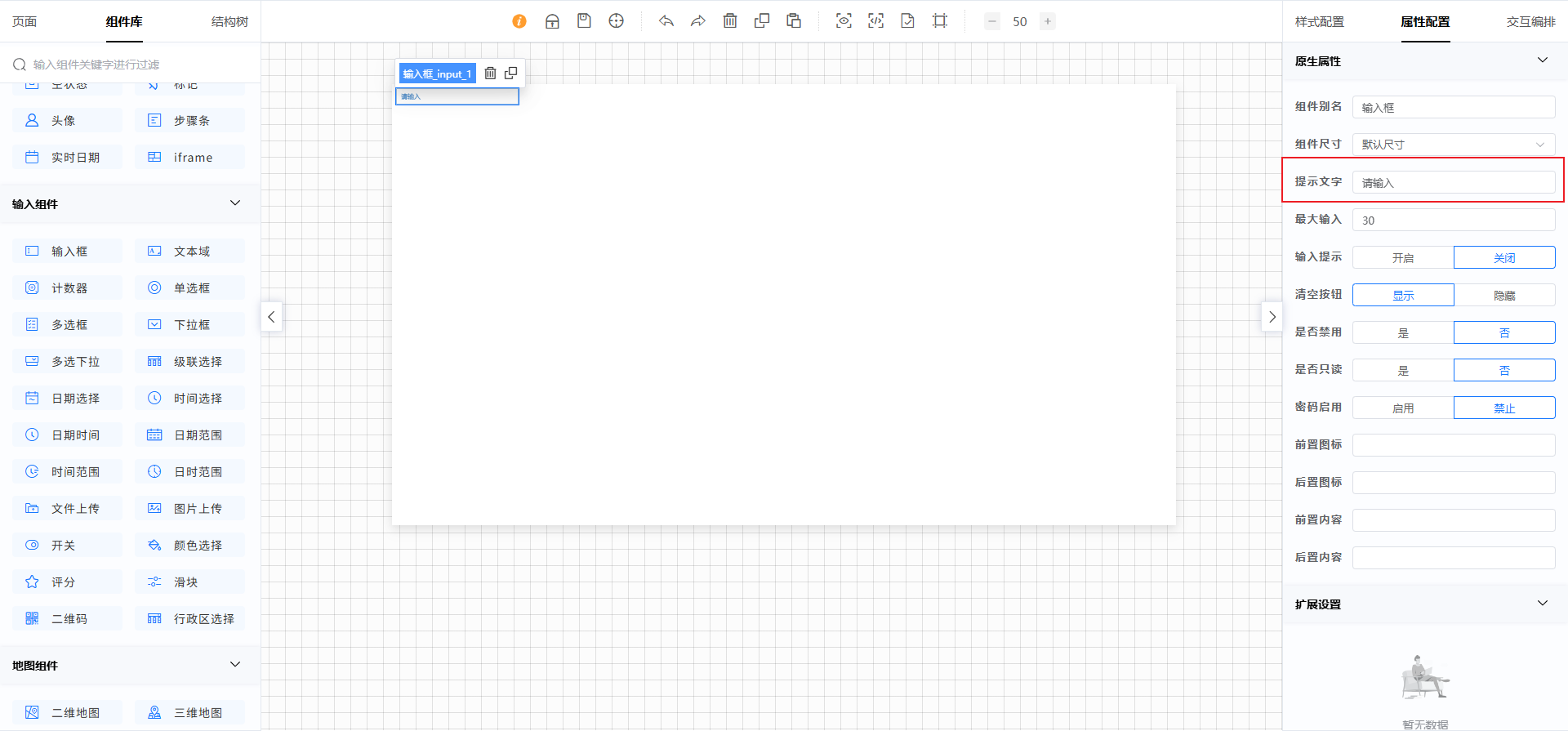Image resolution: width=1568 pixels, height=731 pixels.
Task: Collapse the 输入组件 section
Action: coord(235,203)
